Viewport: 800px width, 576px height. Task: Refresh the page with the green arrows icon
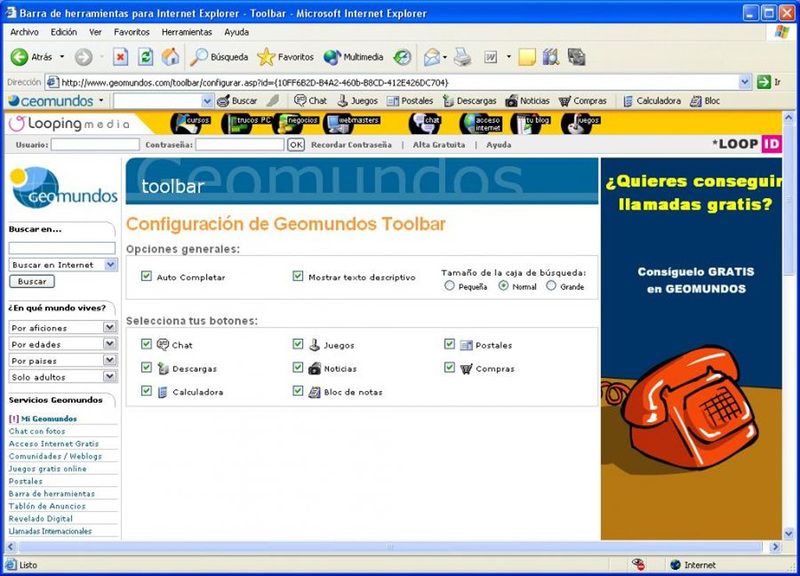[145, 57]
